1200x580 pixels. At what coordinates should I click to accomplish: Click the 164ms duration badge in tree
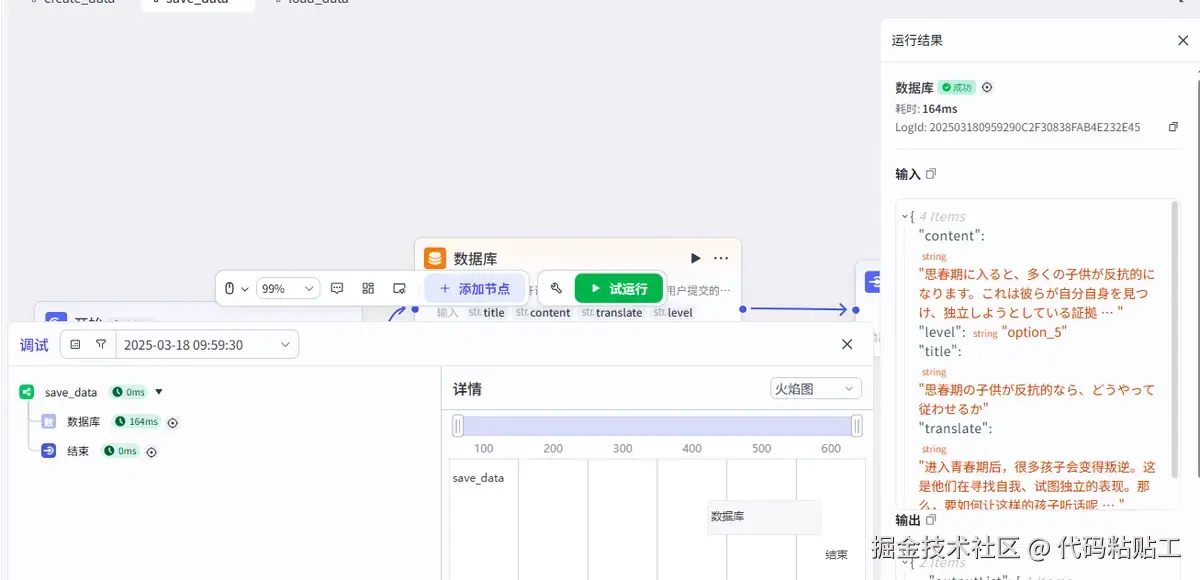tap(137, 422)
